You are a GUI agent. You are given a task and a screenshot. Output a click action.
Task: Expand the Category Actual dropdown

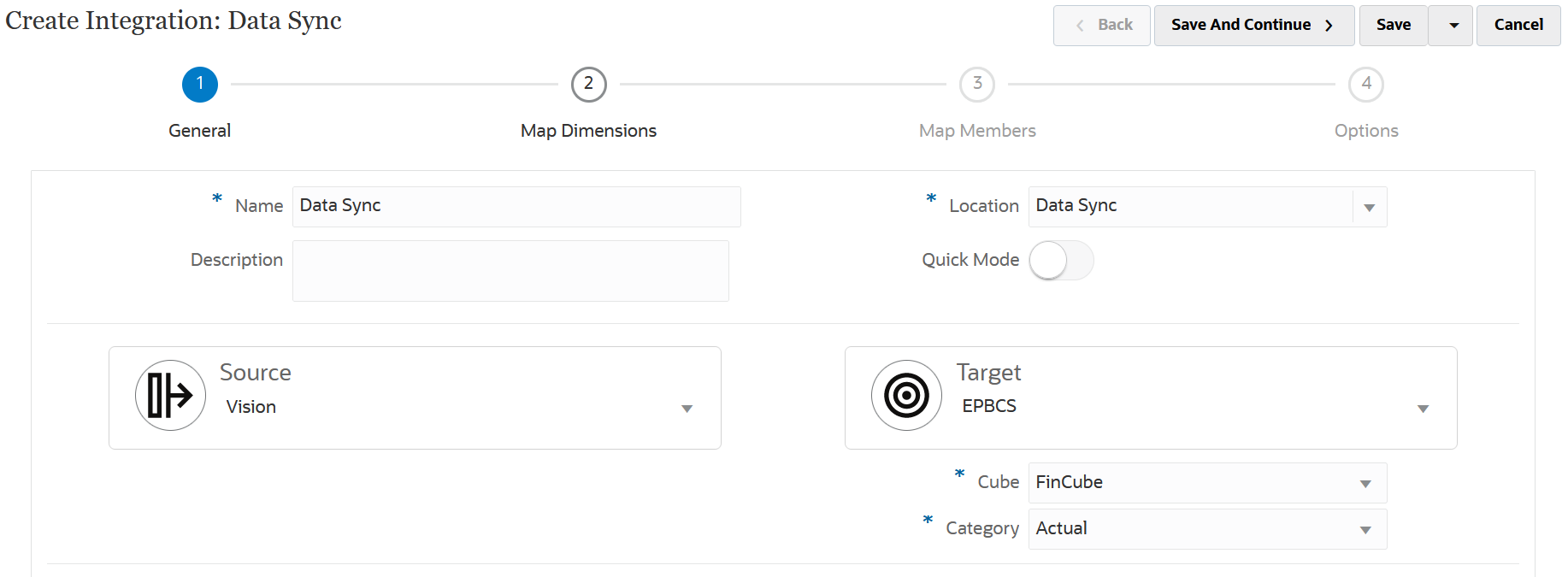tap(1365, 530)
